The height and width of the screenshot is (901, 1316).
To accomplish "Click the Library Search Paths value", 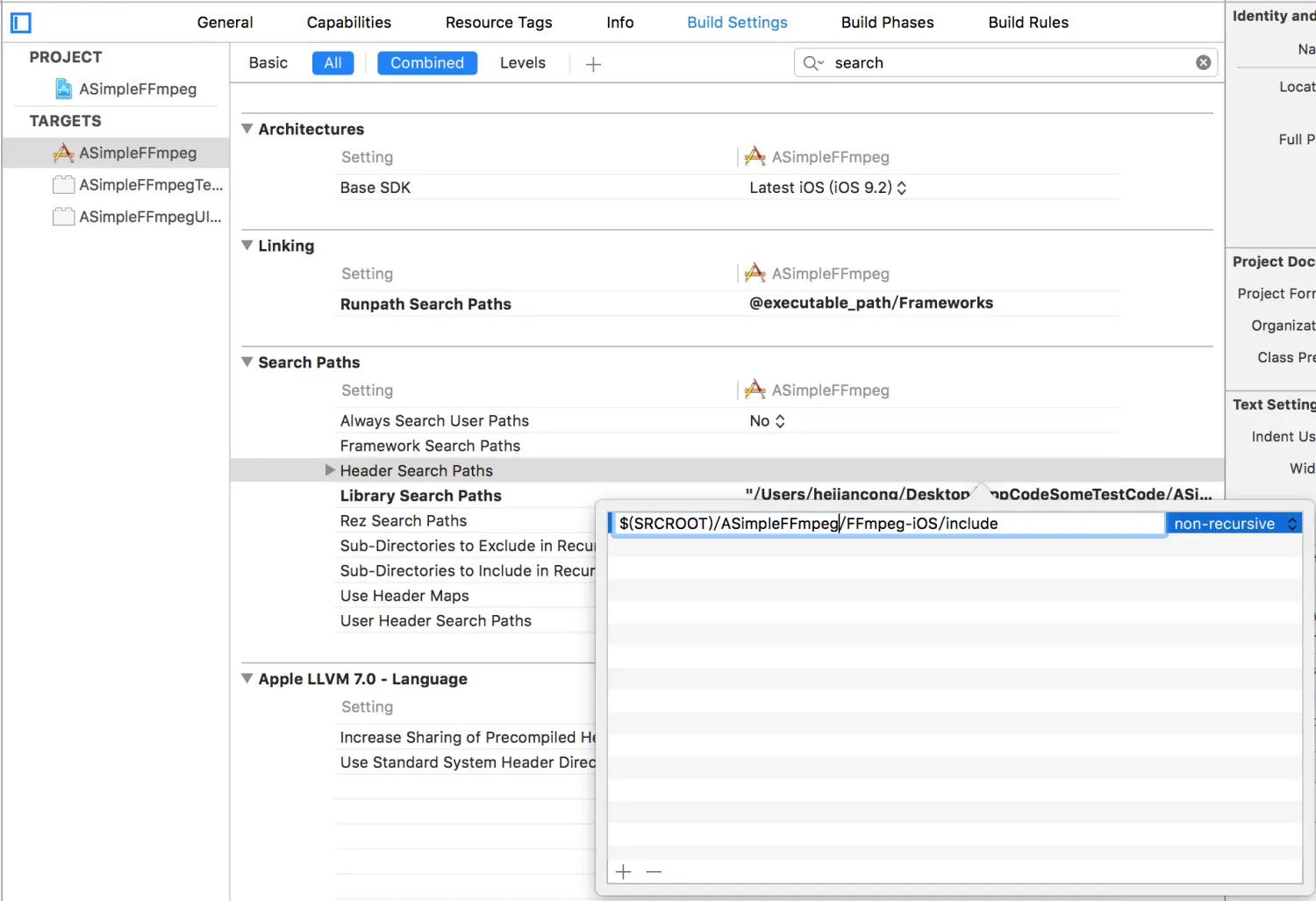I will pos(978,495).
